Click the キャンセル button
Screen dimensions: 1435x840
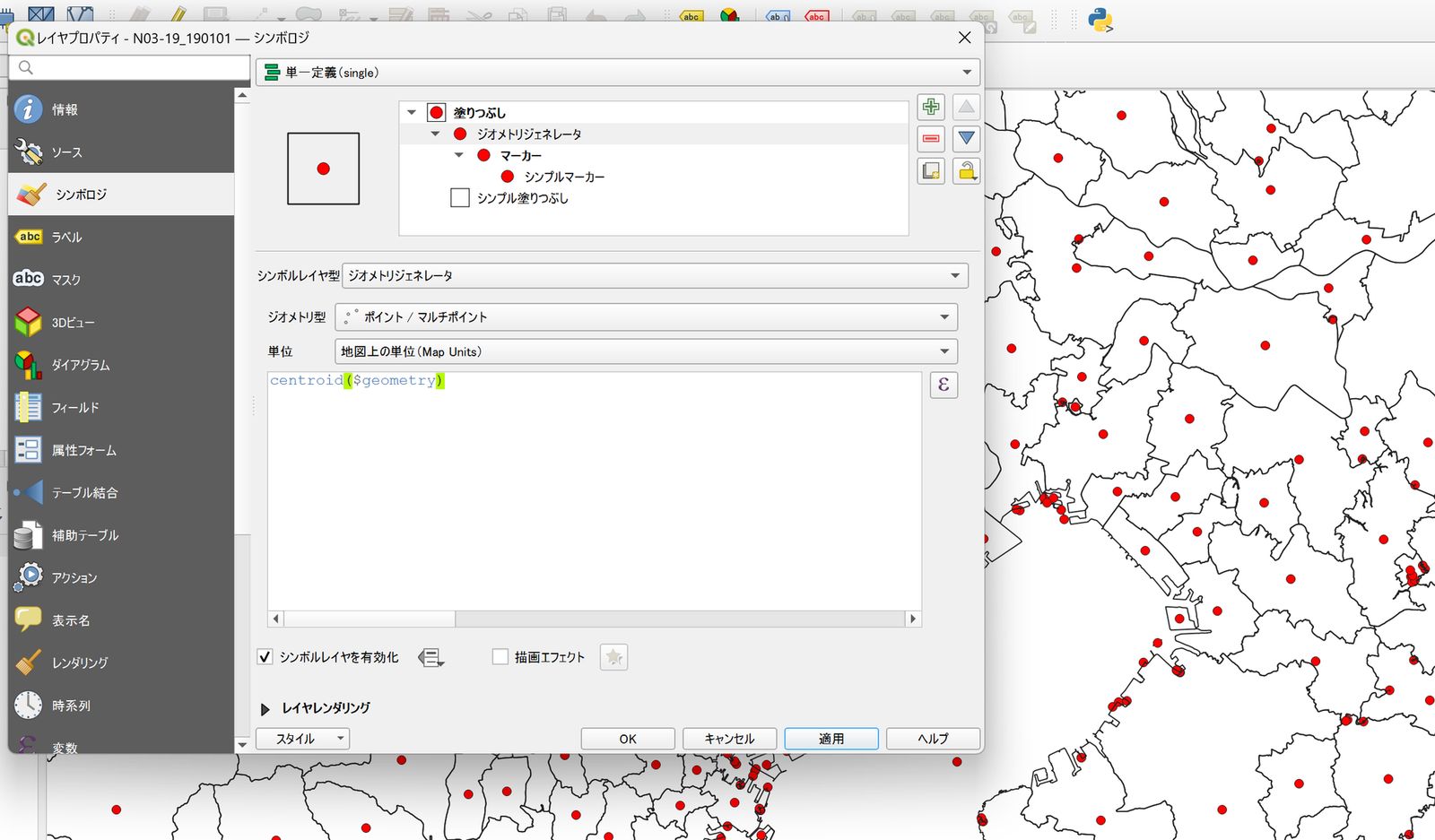coord(729,739)
